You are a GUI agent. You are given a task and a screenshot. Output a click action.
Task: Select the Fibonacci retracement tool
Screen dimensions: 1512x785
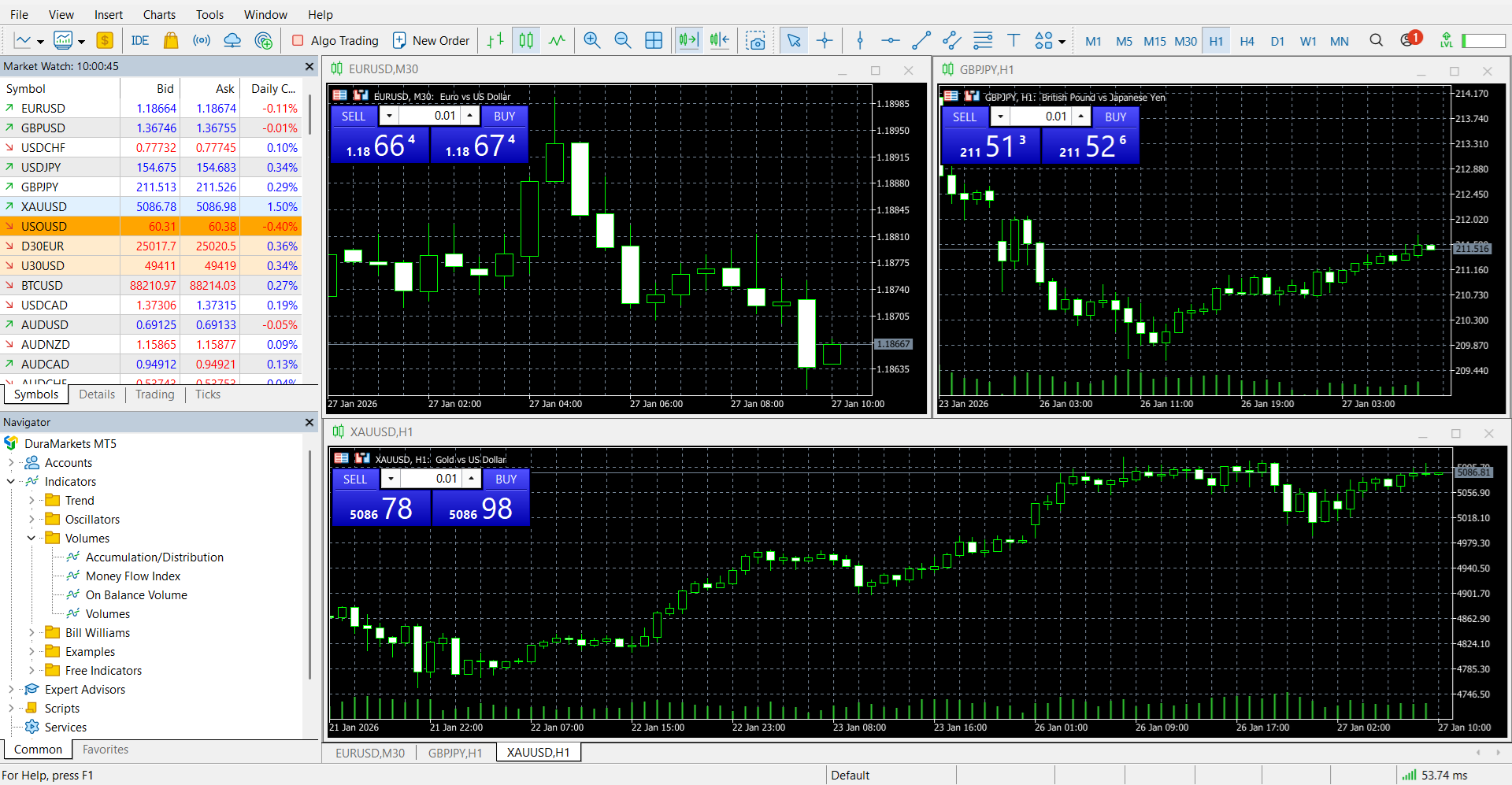tap(983, 40)
